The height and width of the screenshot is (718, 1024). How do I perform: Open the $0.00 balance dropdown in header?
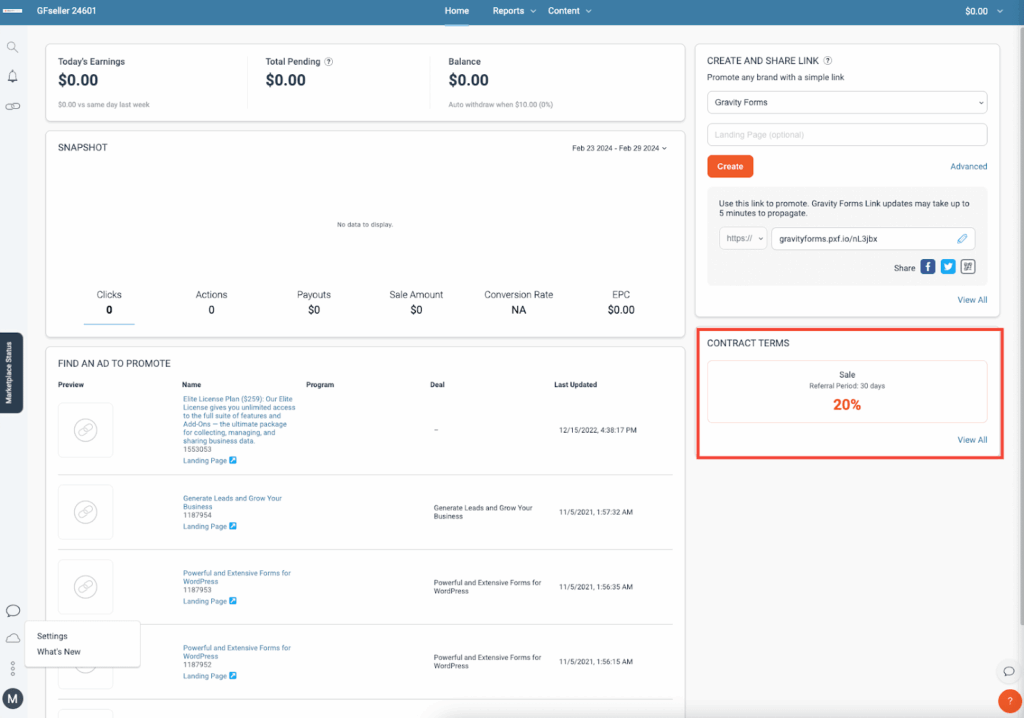984,11
